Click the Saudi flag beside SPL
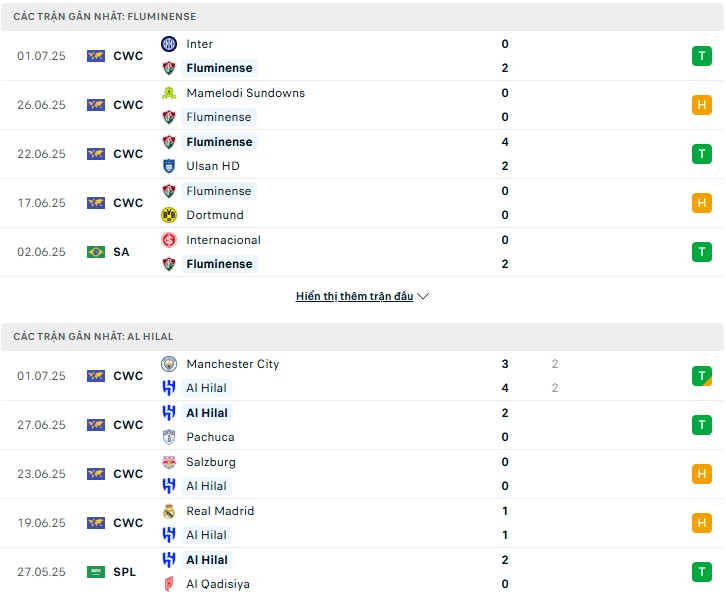Viewport: 726px width, 594px height. coord(96,572)
